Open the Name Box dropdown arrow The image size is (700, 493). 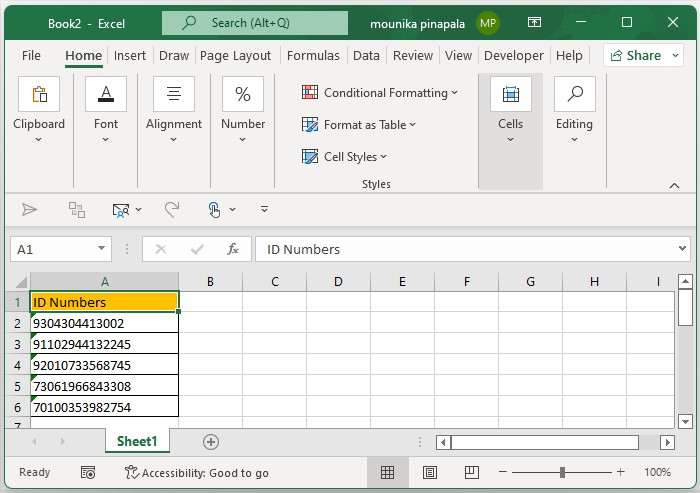point(103,249)
